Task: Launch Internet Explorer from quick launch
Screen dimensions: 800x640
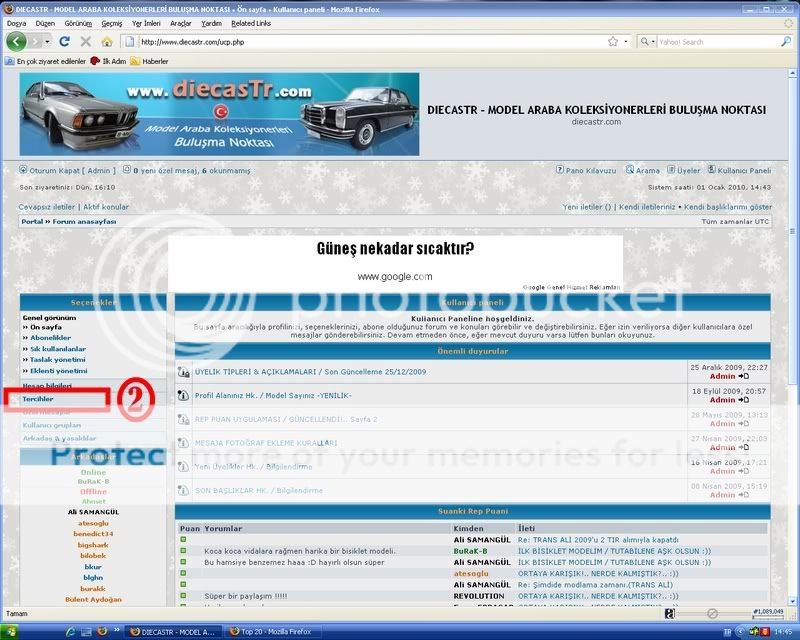Action: [x=72, y=632]
